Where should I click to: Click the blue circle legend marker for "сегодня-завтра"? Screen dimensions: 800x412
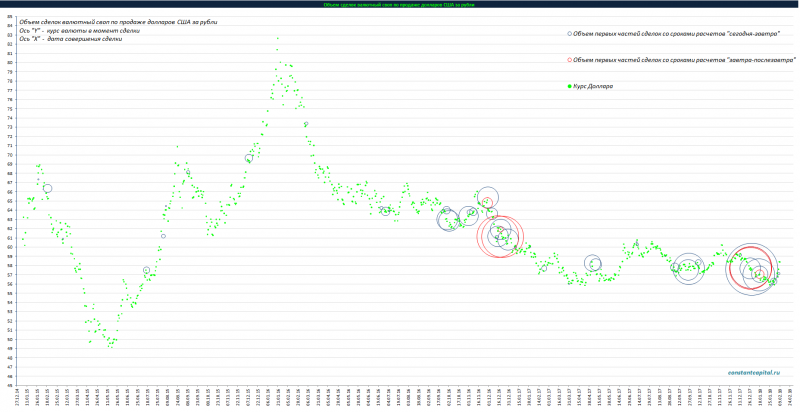[x=570, y=33]
